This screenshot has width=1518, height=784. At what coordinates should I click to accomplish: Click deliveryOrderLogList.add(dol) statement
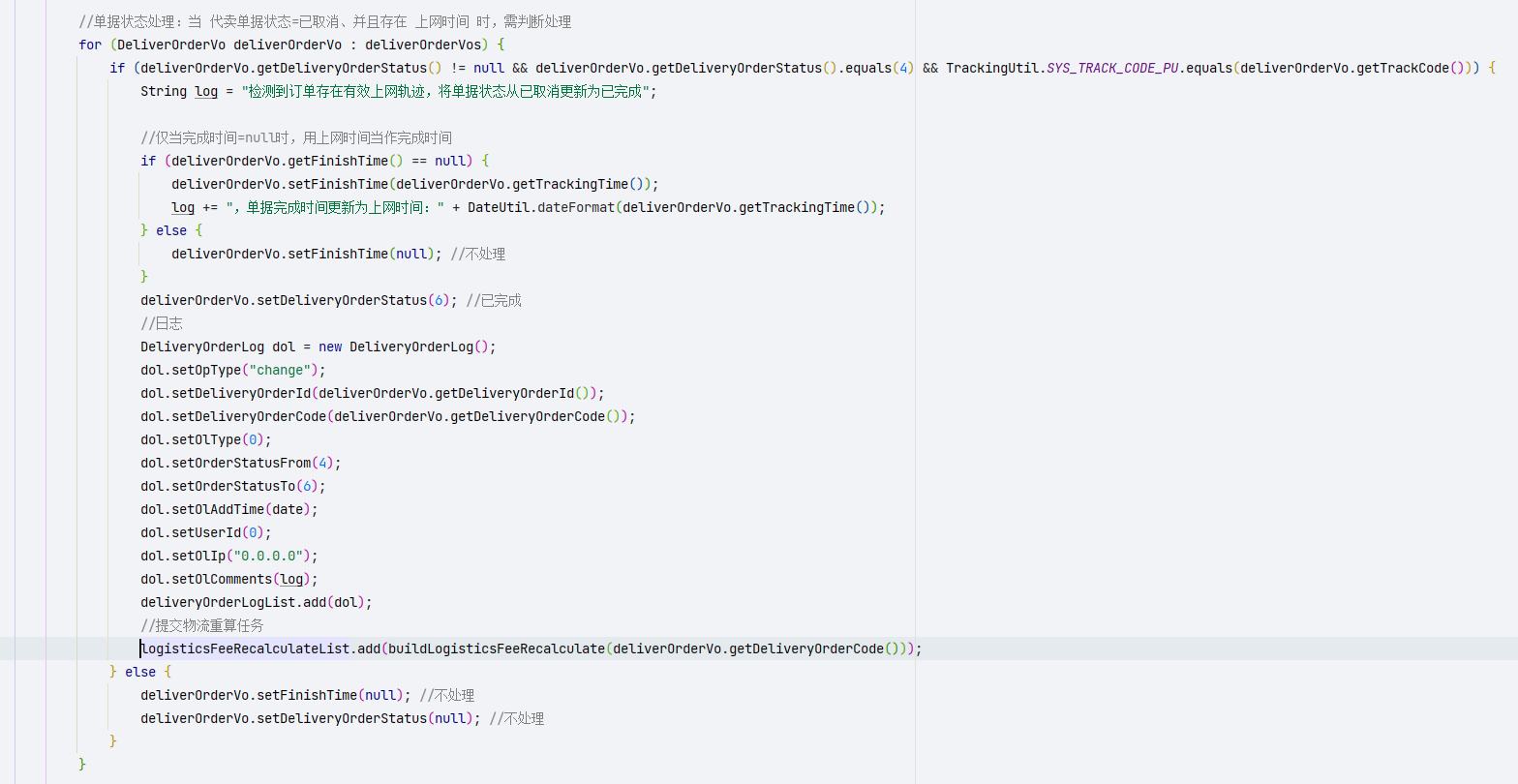[x=256, y=602]
